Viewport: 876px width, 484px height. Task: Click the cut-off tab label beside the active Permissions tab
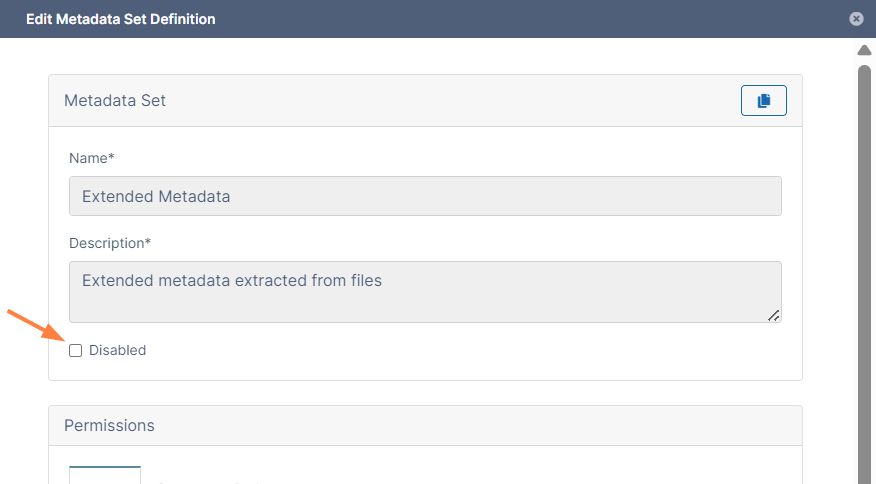(207, 481)
